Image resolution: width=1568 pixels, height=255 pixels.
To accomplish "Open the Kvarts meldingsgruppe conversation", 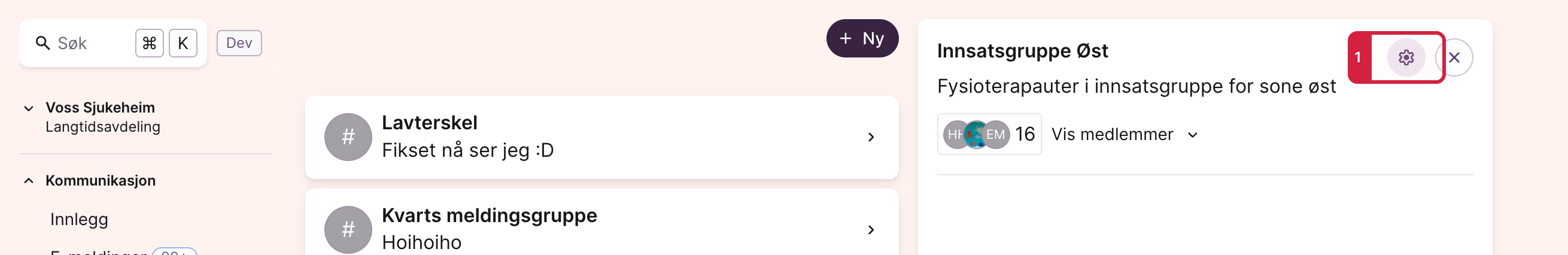I will [x=601, y=222].
